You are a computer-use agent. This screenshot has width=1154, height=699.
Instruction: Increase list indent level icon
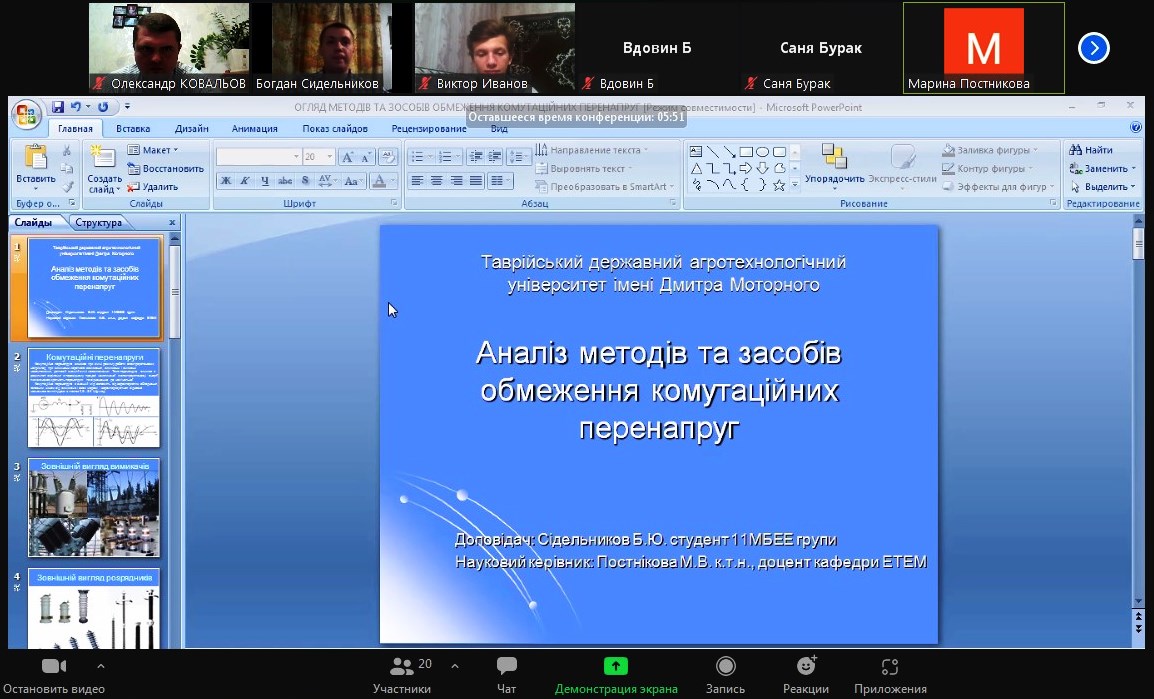(x=495, y=157)
